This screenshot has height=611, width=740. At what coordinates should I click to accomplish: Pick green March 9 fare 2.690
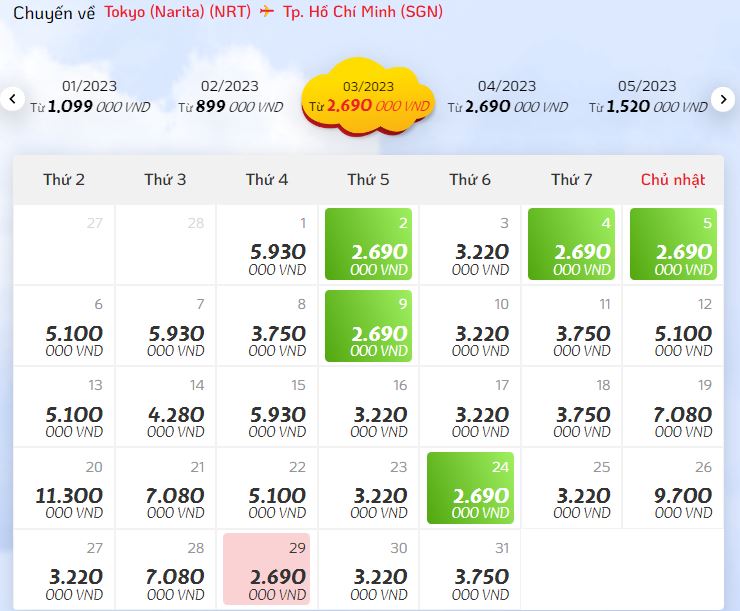click(x=368, y=326)
